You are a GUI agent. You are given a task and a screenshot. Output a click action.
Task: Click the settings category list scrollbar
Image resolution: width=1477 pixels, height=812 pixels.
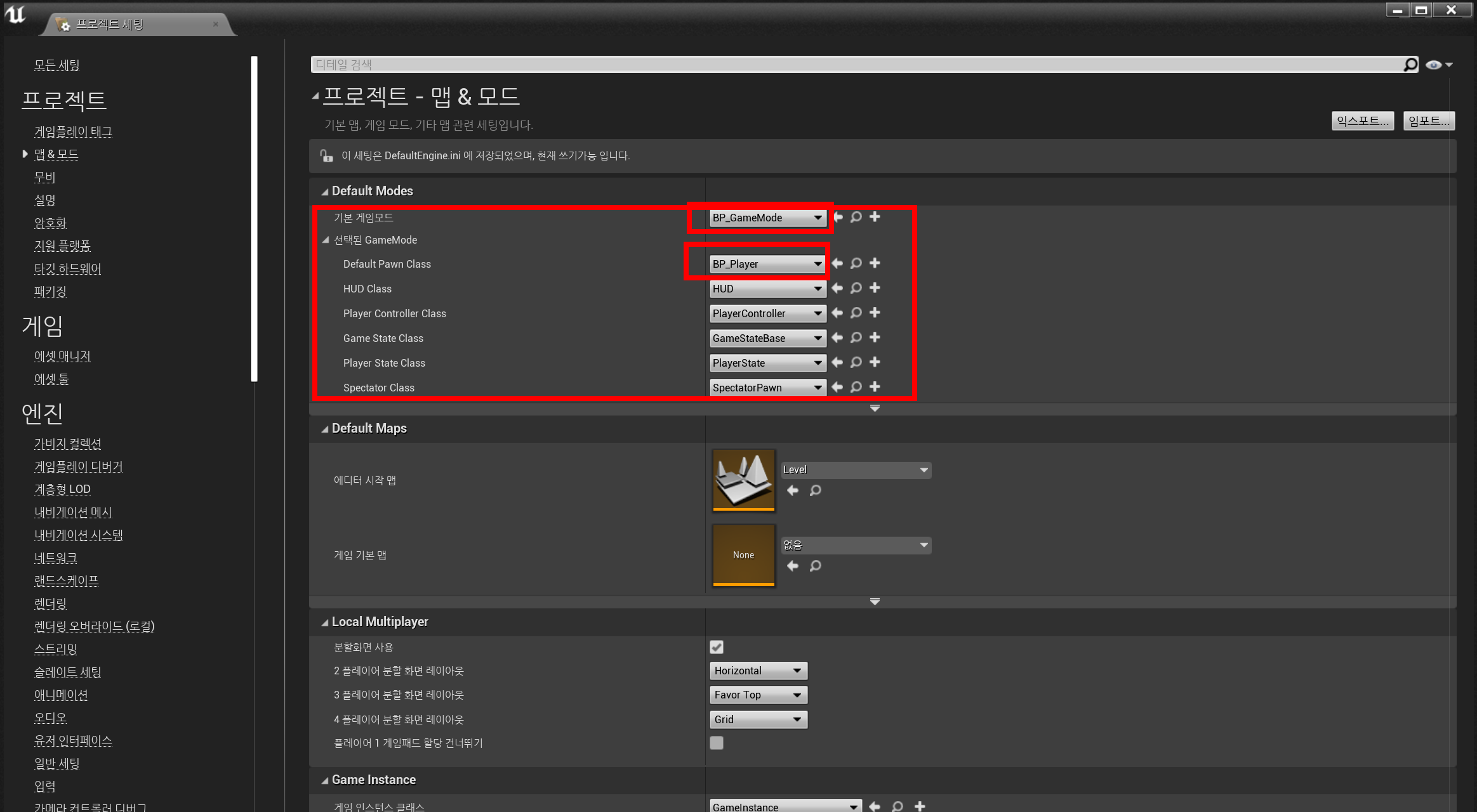(x=254, y=219)
